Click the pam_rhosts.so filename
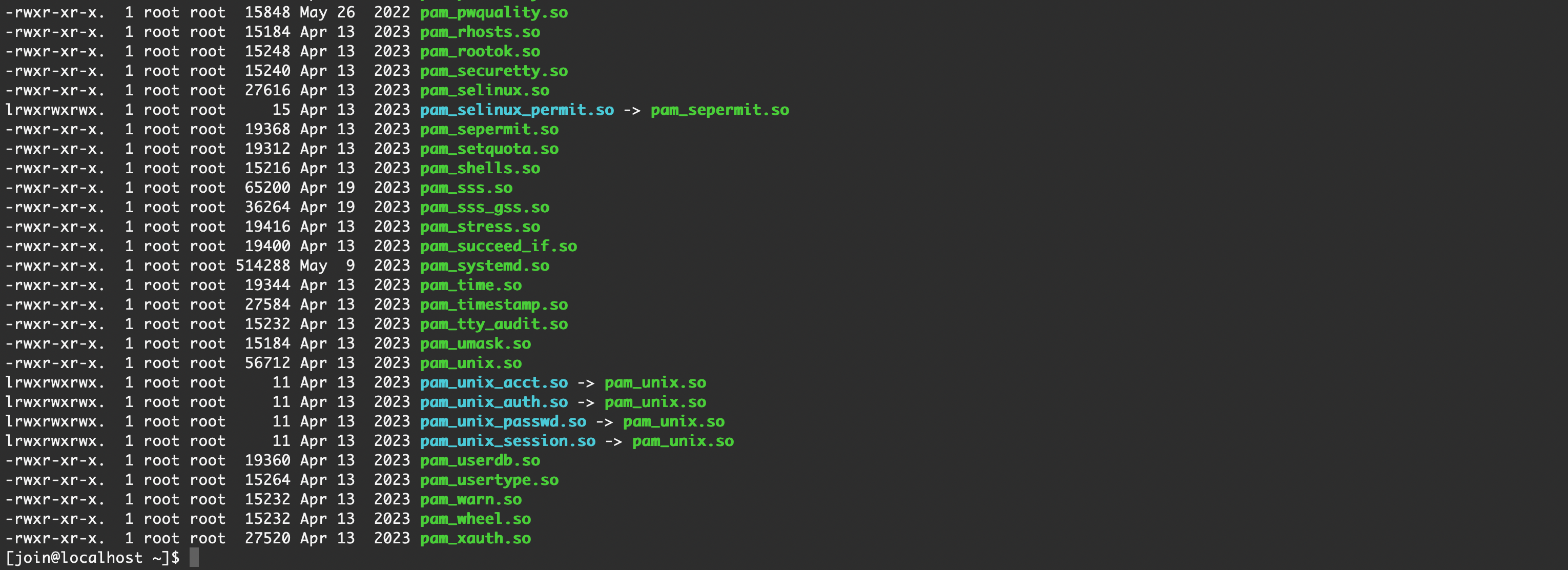The width and height of the screenshot is (1568, 570). pyautogui.click(x=480, y=32)
